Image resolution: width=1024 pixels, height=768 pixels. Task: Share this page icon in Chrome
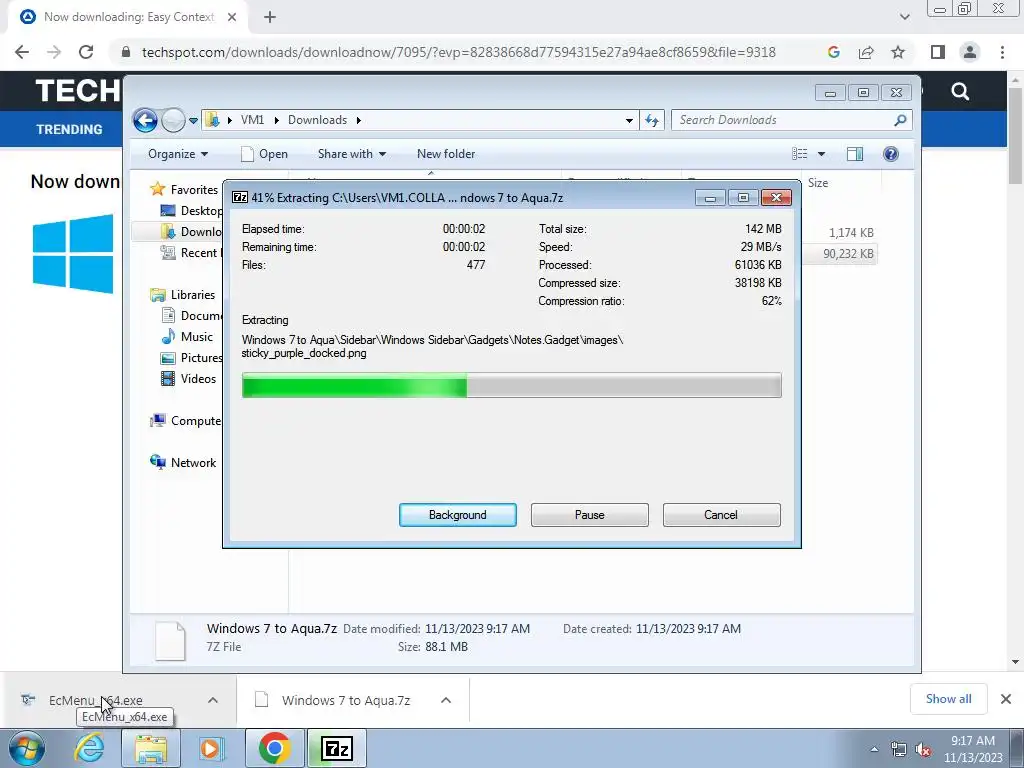866,52
